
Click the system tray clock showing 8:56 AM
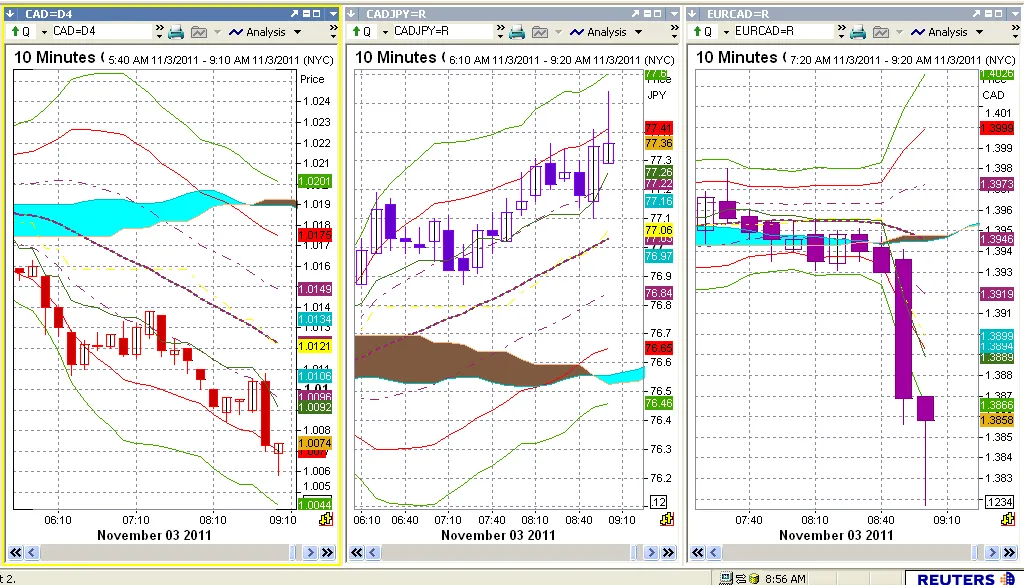tap(787, 578)
